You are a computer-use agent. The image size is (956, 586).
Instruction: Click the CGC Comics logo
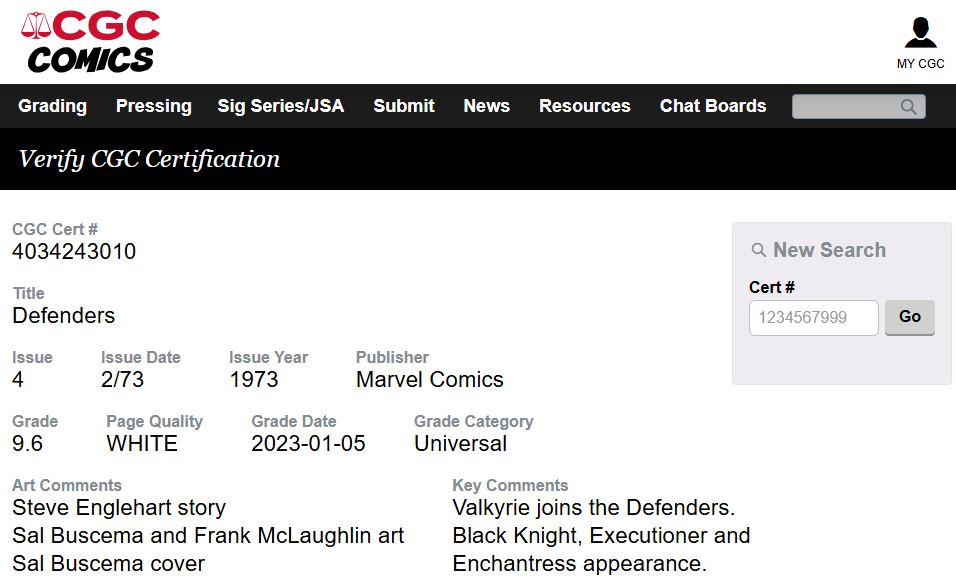90,42
